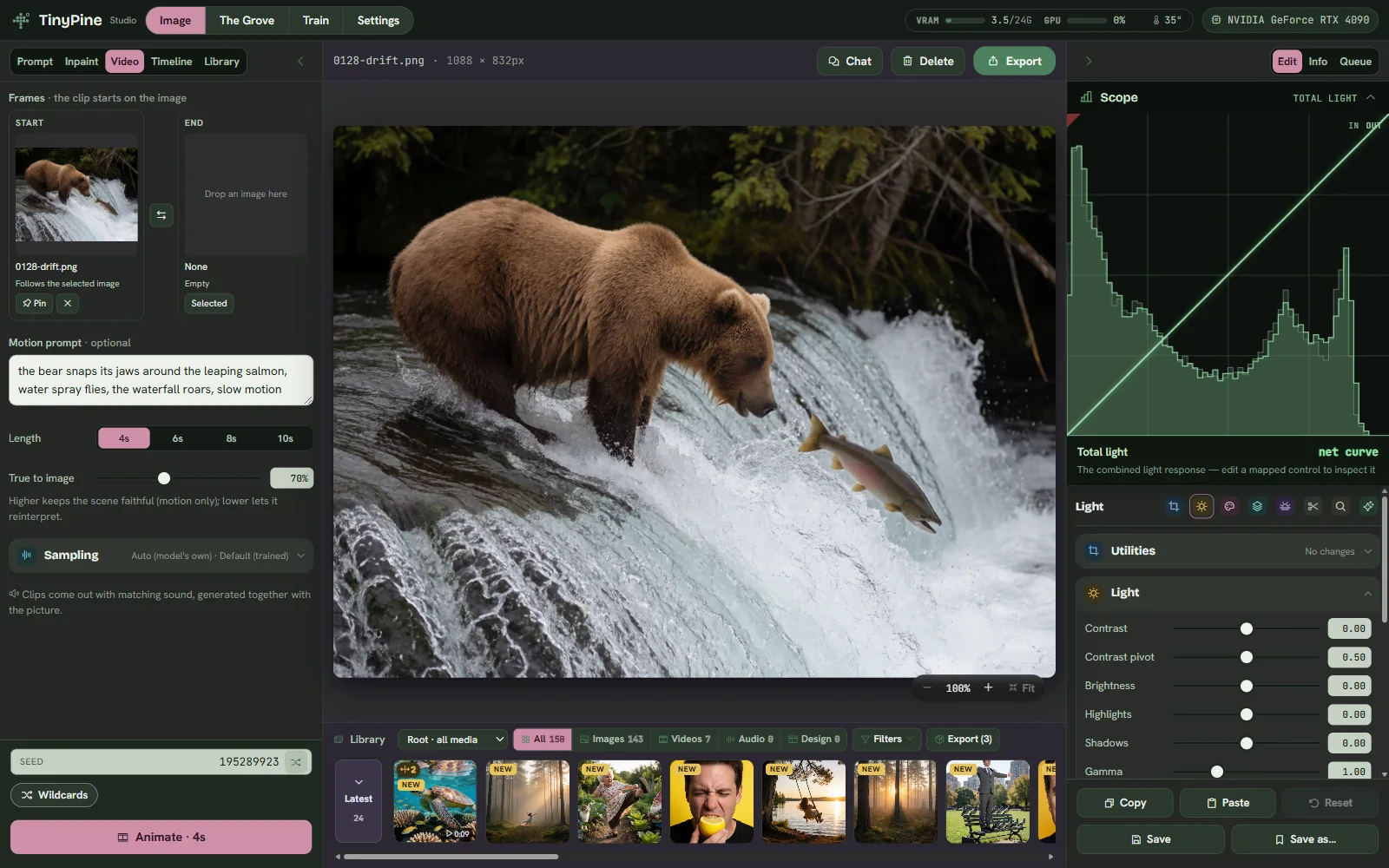
Task: Click the Export button above canvas
Action: tap(1014, 61)
